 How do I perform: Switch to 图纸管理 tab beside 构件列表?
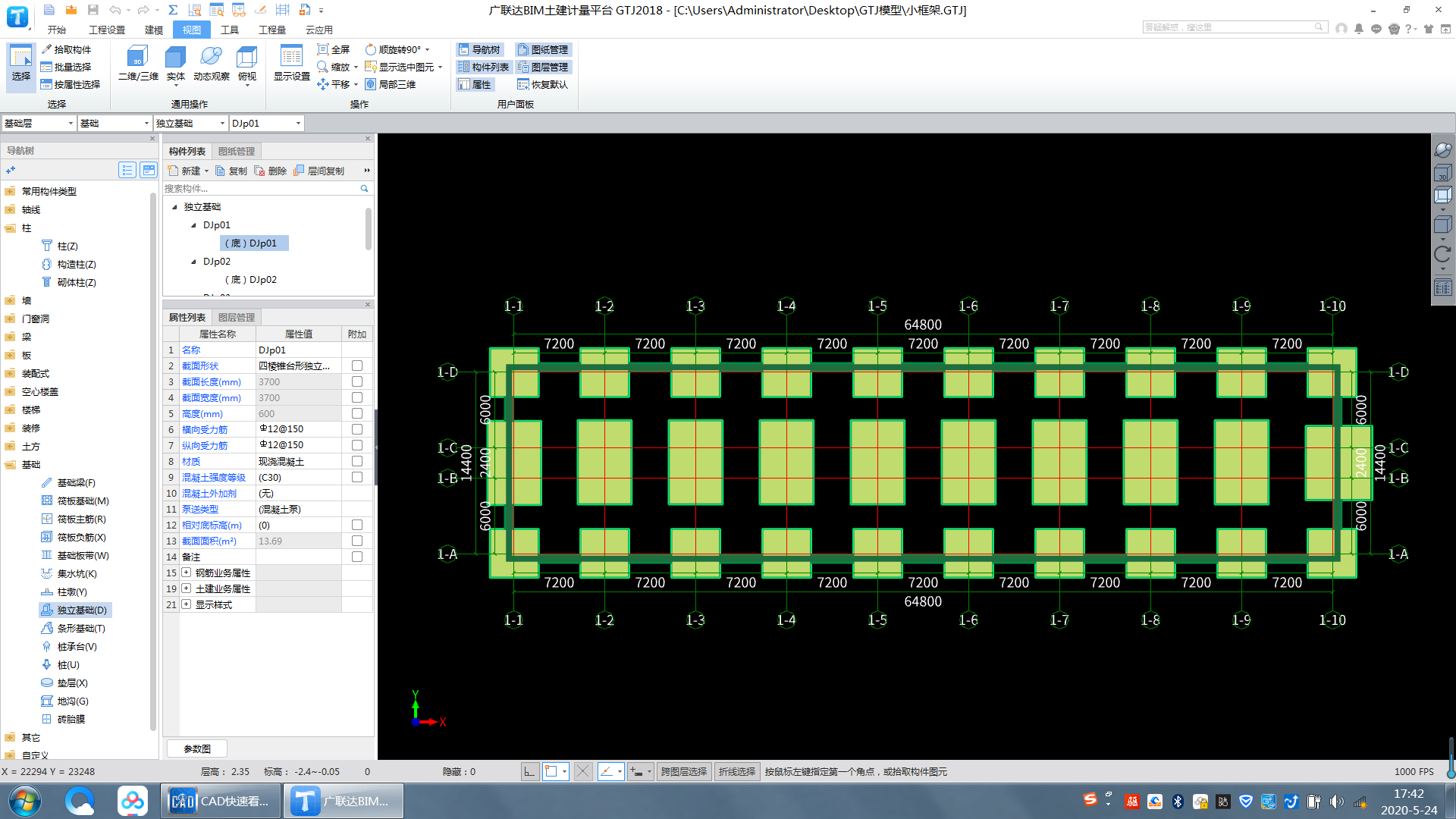tap(237, 151)
